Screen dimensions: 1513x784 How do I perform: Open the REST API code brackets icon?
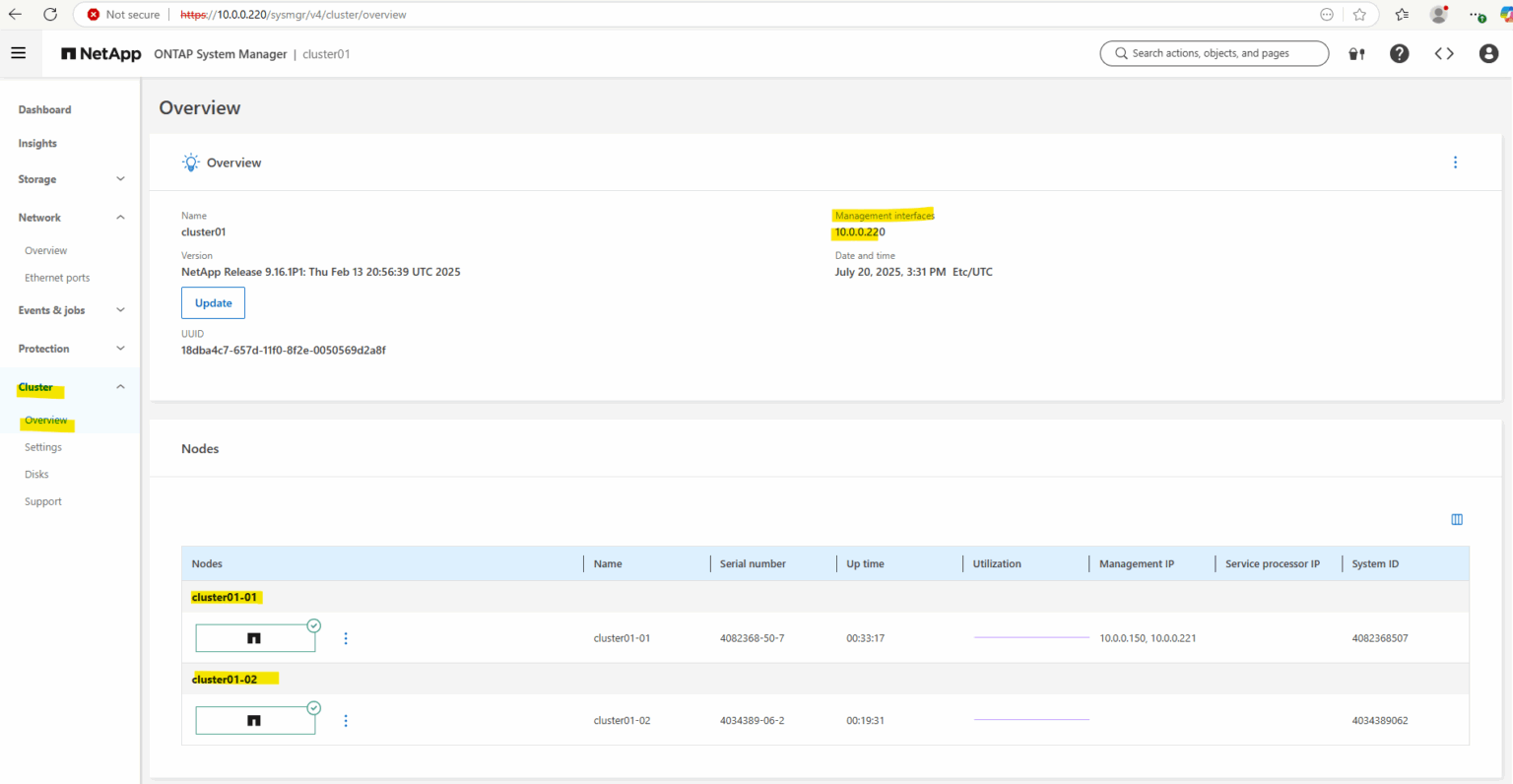(1443, 53)
